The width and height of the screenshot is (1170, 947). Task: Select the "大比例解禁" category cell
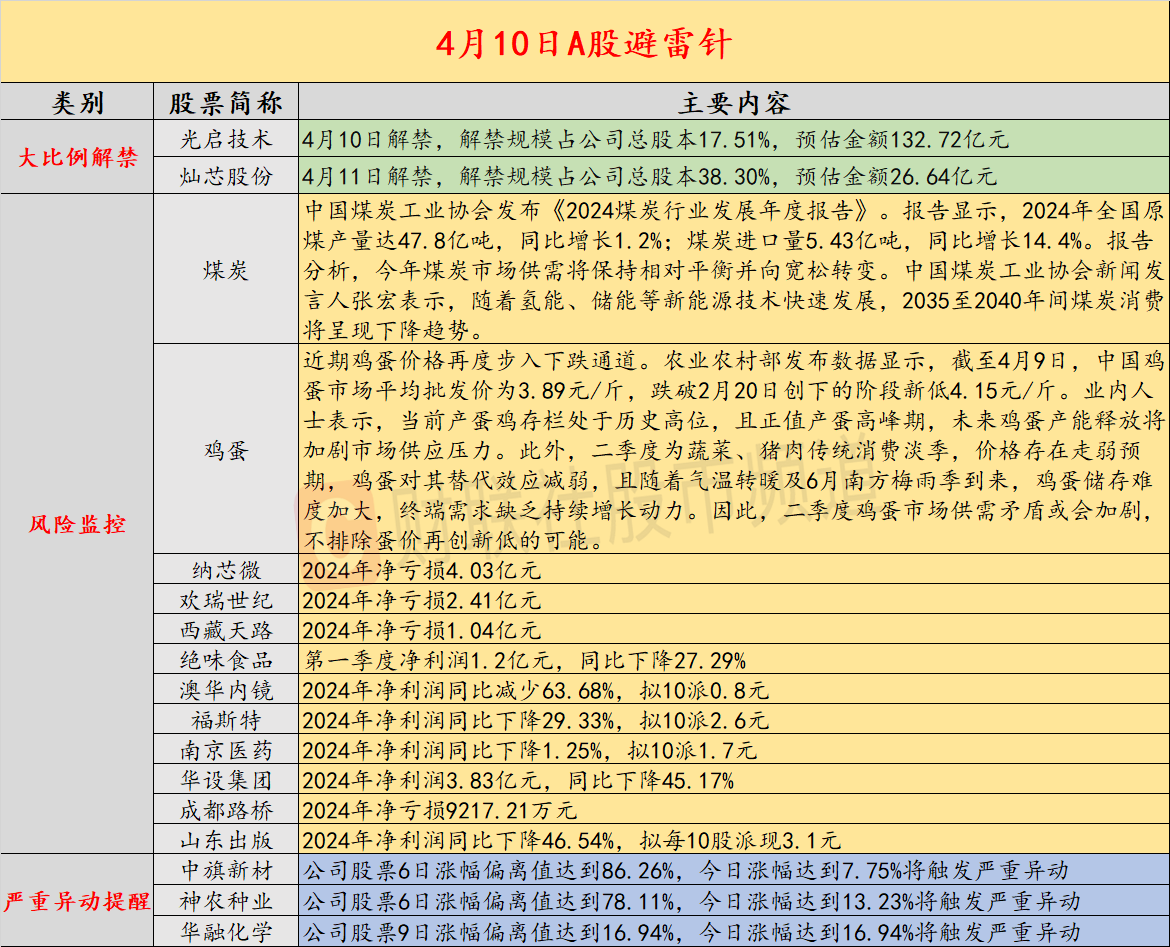click(77, 158)
